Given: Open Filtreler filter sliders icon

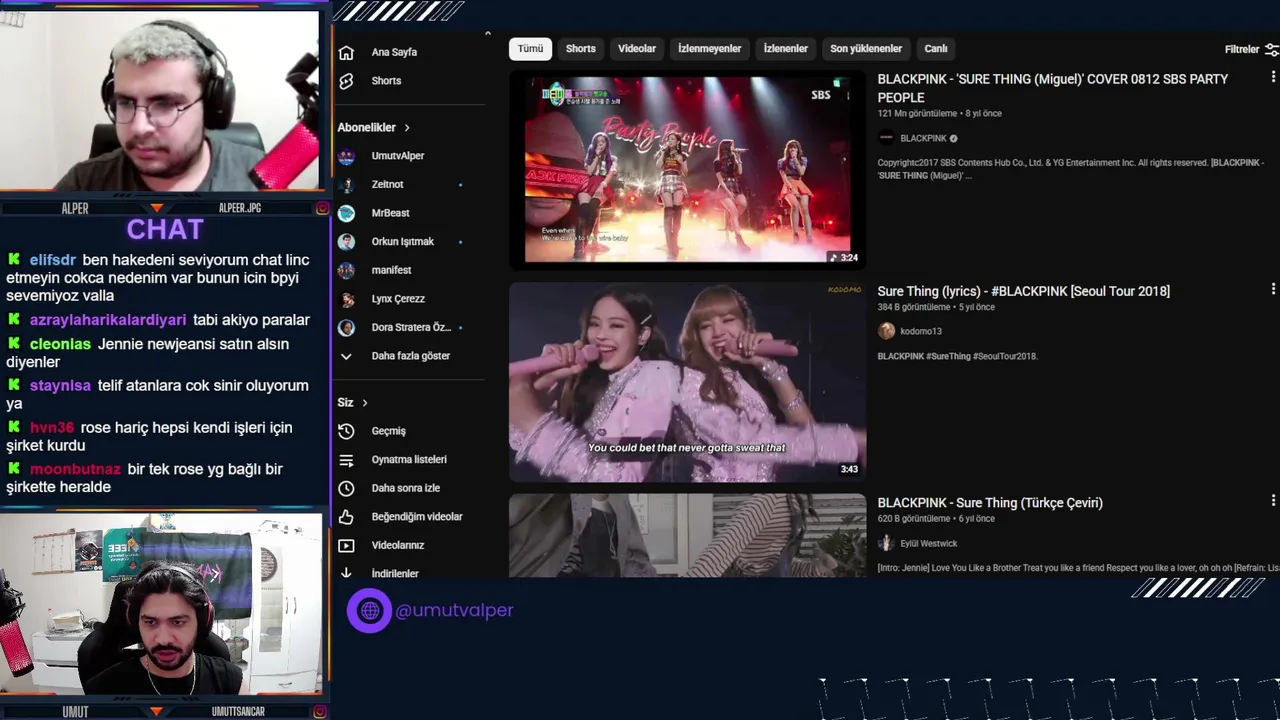Looking at the screenshot, I should pos(1272,49).
